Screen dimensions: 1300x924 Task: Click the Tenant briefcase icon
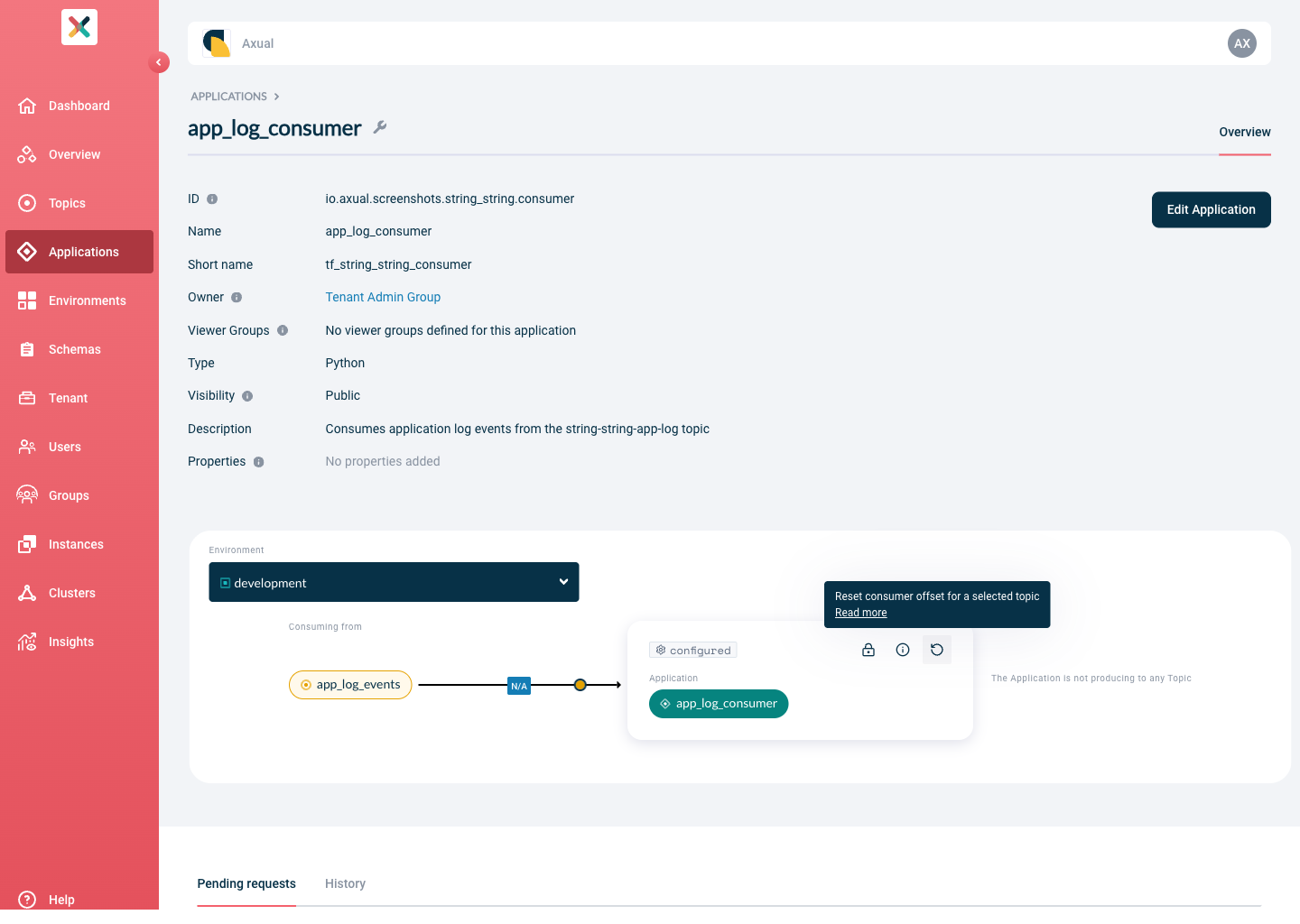point(27,398)
